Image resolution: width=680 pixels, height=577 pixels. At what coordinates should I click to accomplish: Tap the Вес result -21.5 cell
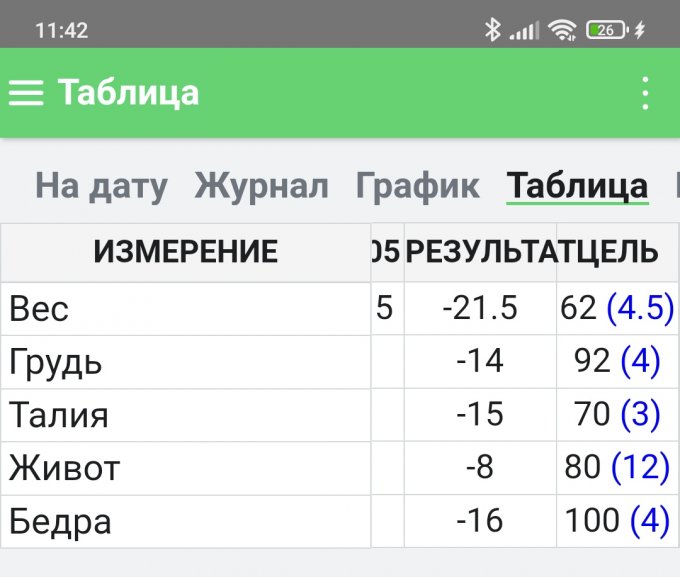[480, 309]
